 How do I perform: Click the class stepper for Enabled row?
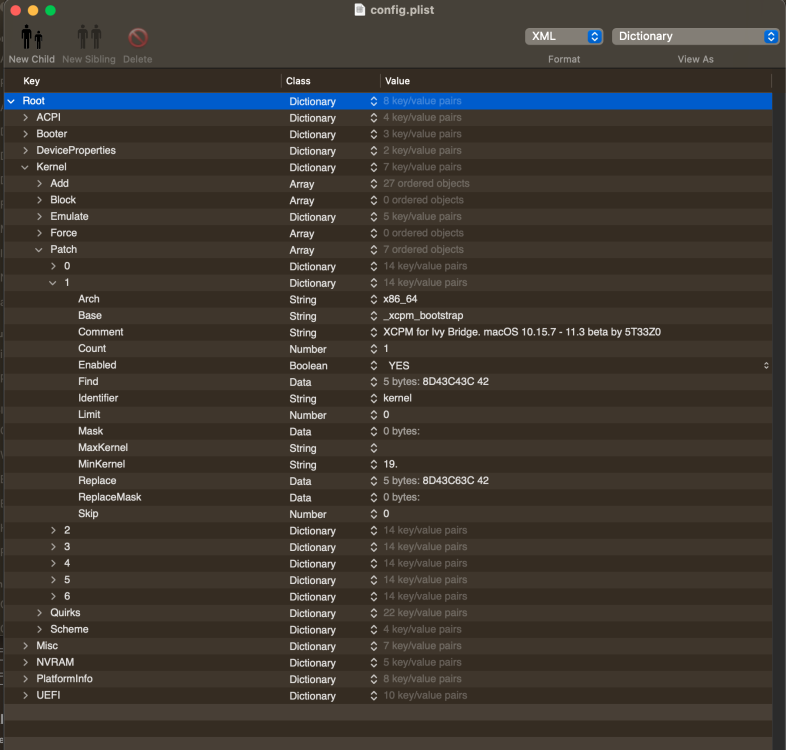(x=374, y=365)
